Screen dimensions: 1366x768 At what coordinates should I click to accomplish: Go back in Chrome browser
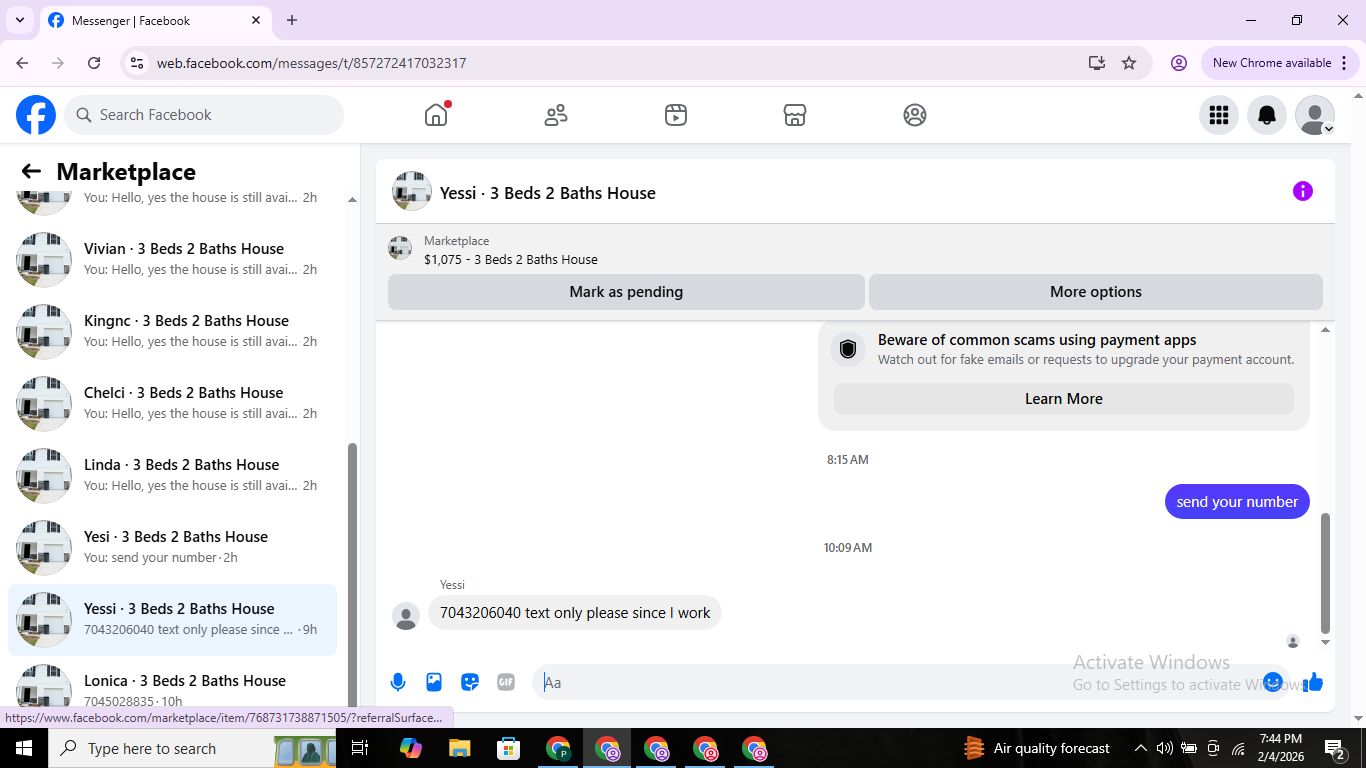point(23,63)
